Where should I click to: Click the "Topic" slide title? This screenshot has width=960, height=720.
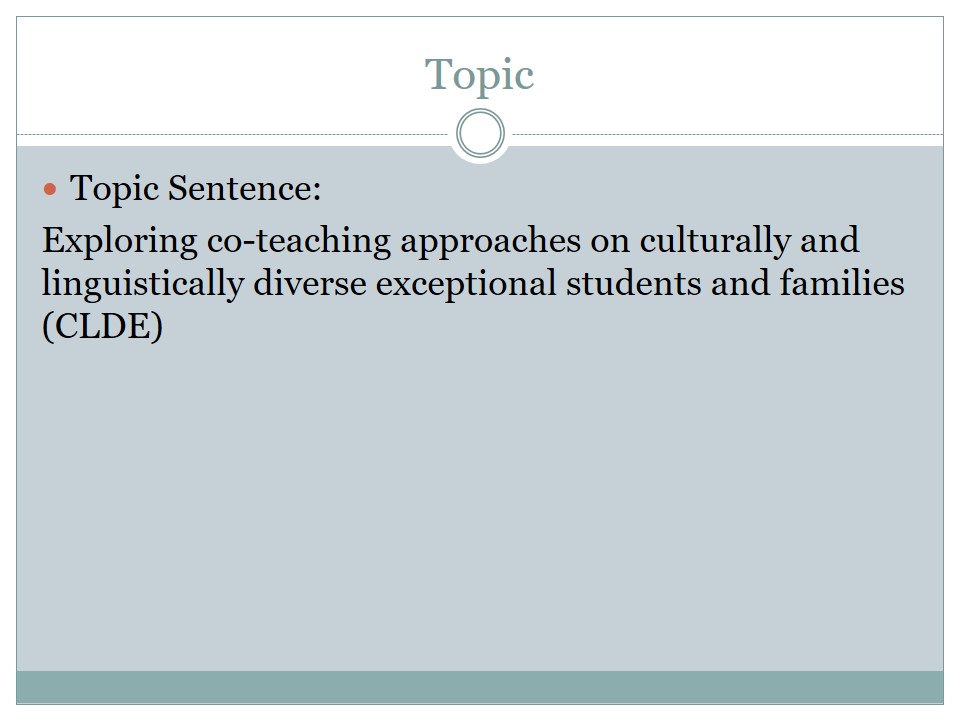(480, 75)
